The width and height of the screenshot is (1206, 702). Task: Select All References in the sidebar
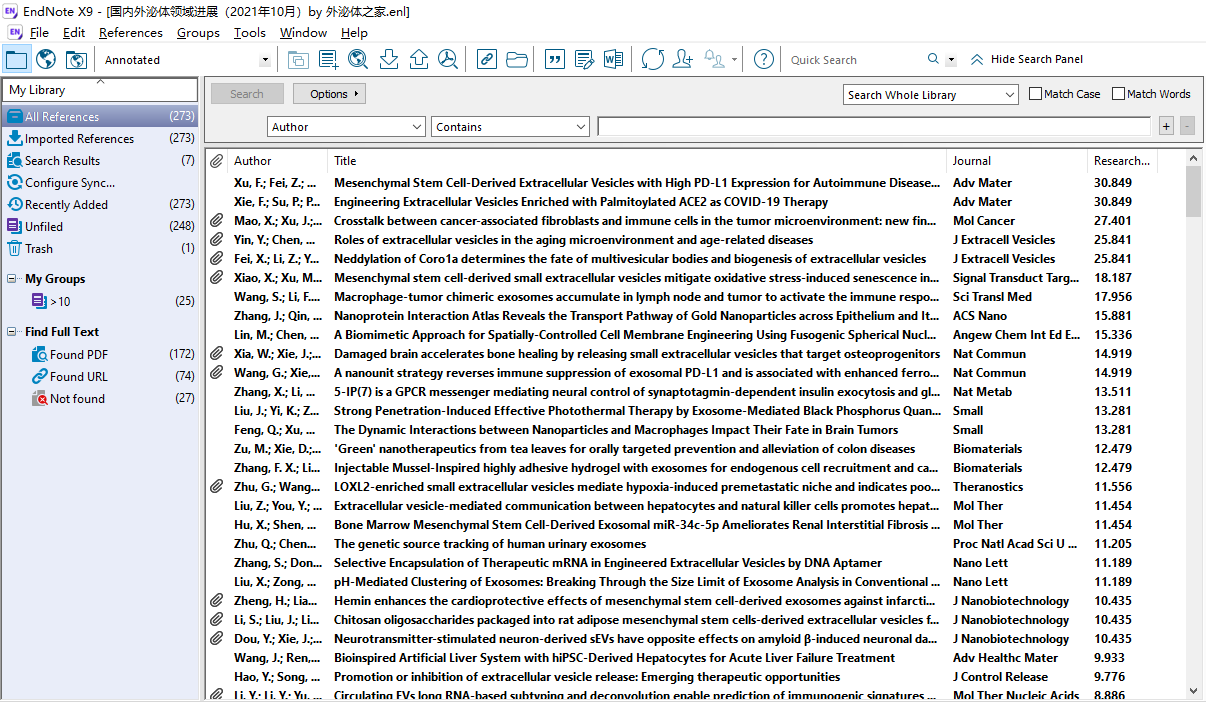[x=100, y=117]
